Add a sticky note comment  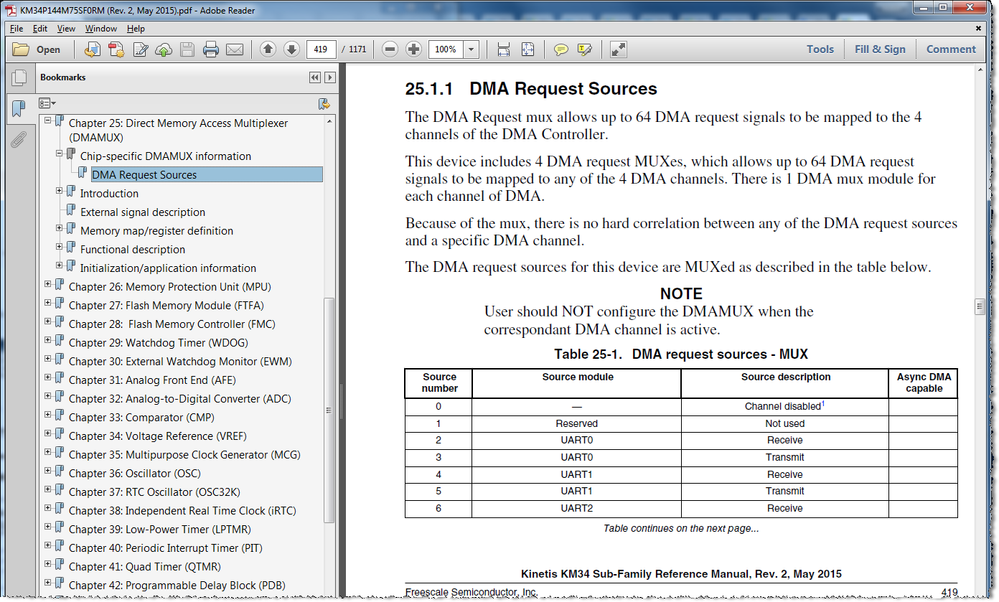561,48
